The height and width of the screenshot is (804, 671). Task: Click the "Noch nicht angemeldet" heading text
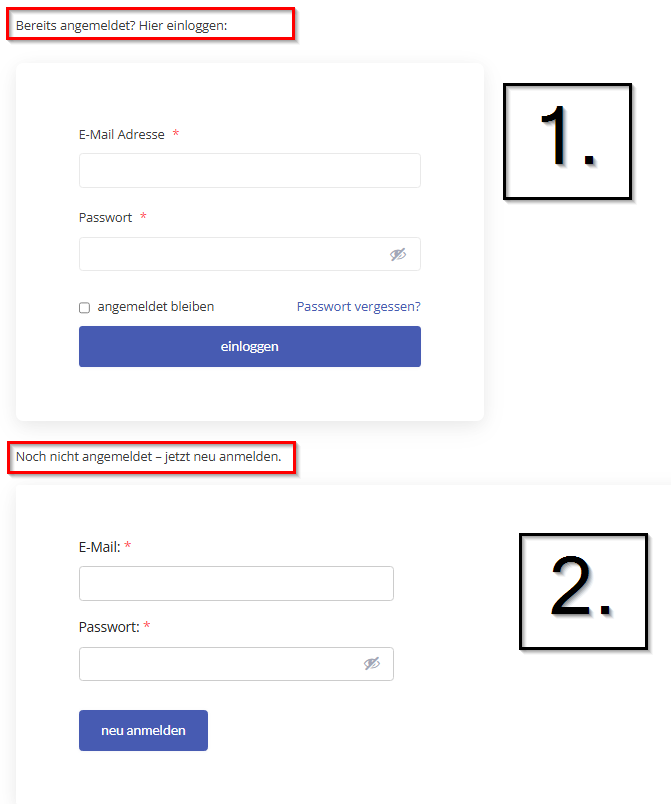pos(148,458)
